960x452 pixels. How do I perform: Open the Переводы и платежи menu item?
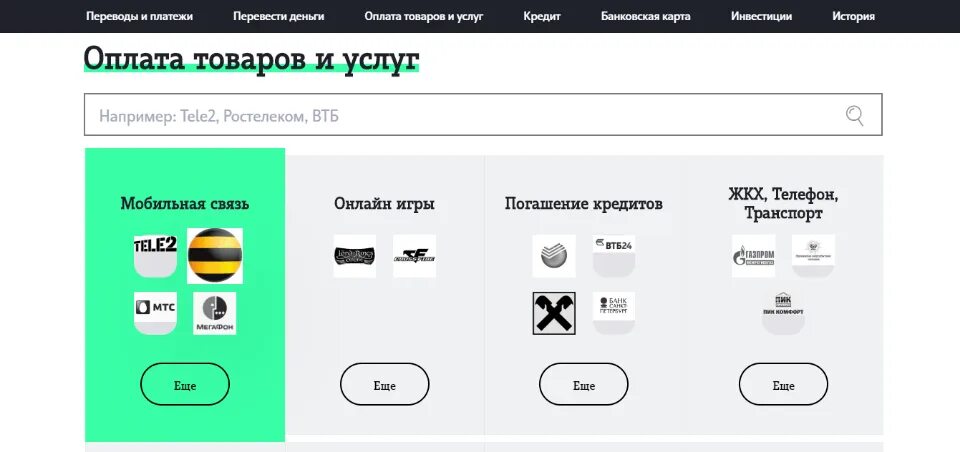click(x=139, y=17)
